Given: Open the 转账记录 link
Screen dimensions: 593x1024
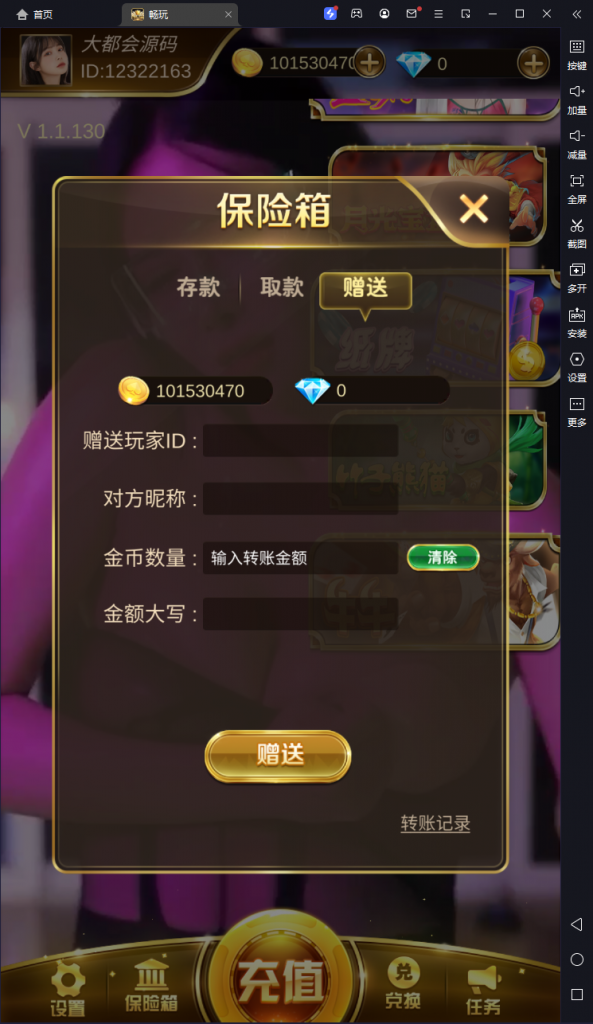Looking at the screenshot, I should [436, 824].
